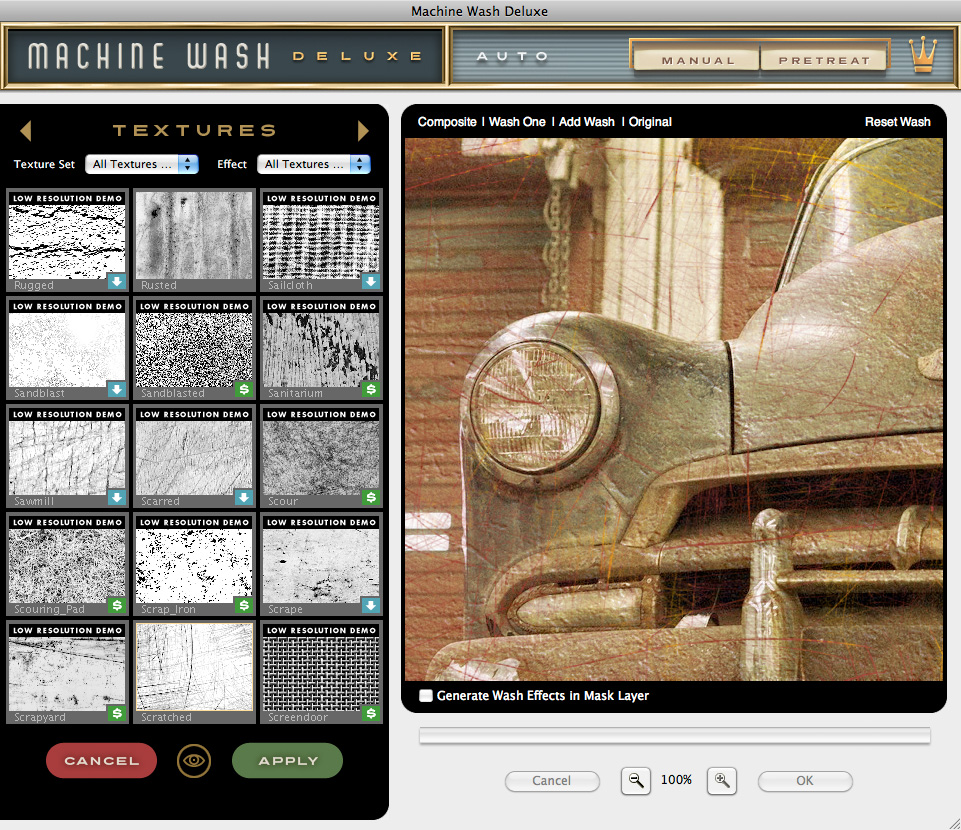This screenshot has height=830, width=961.
Task: Switch to Manual mode tab
Action: [697, 60]
